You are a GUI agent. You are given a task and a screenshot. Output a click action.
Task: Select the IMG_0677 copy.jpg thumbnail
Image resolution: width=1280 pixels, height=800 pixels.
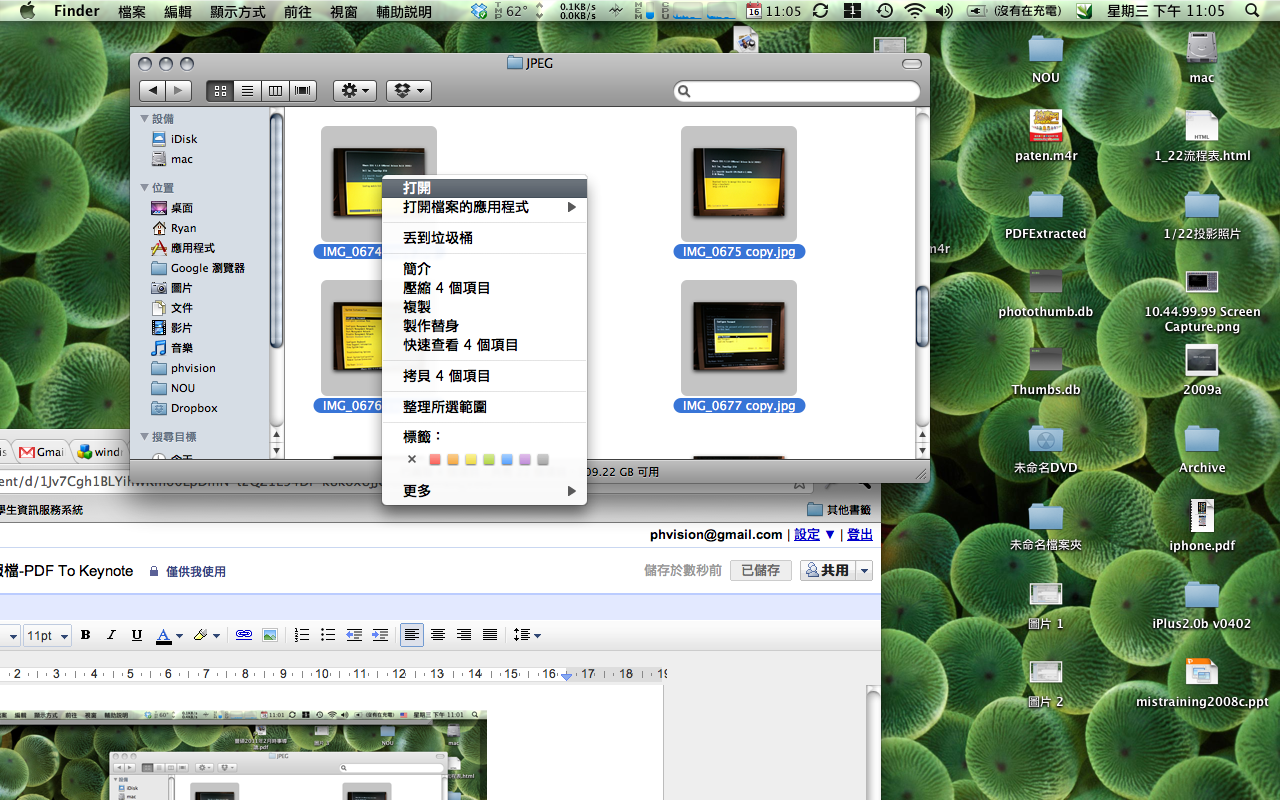coord(739,337)
